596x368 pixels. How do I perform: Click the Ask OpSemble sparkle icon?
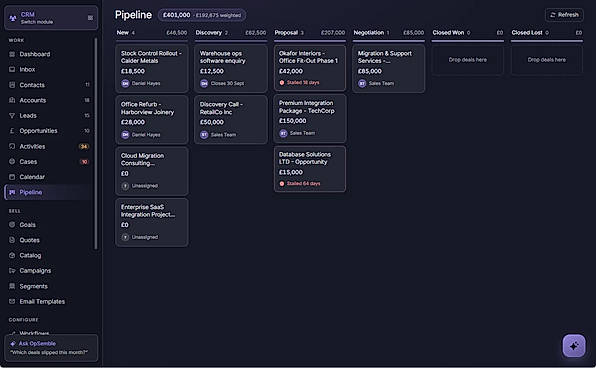pyautogui.click(x=13, y=343)
